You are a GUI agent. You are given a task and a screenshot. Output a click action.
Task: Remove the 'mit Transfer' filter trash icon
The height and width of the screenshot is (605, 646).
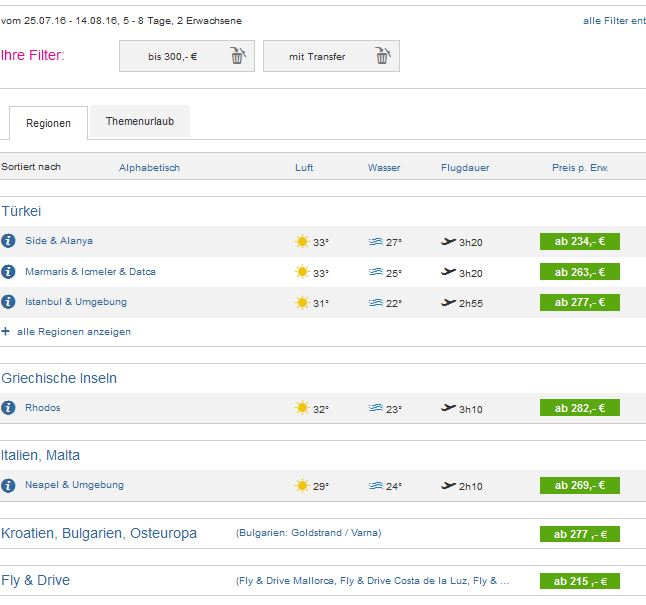pos(383,55)
